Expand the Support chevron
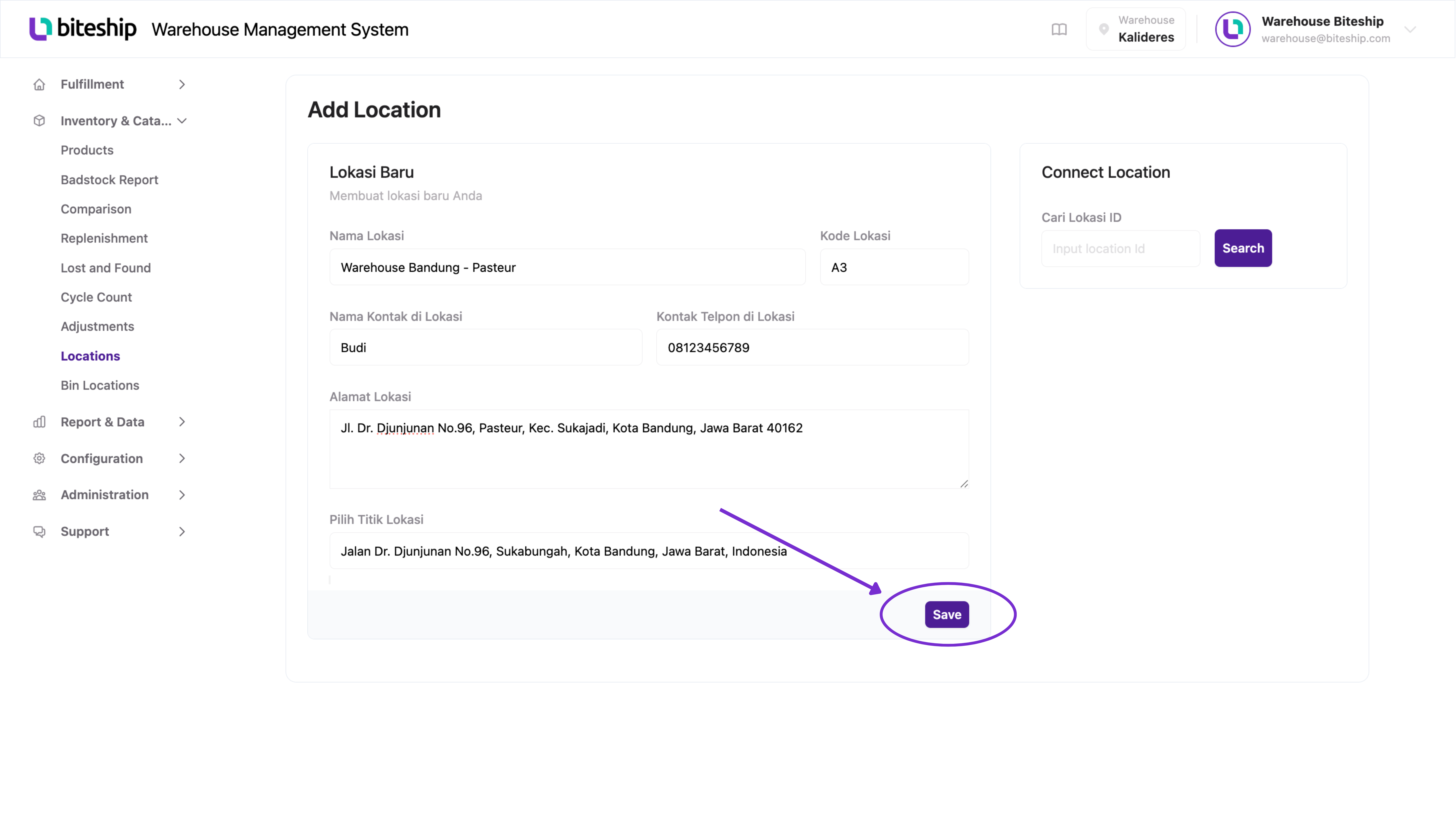This screenshot has height=827, width=1456. coord(182,532)
